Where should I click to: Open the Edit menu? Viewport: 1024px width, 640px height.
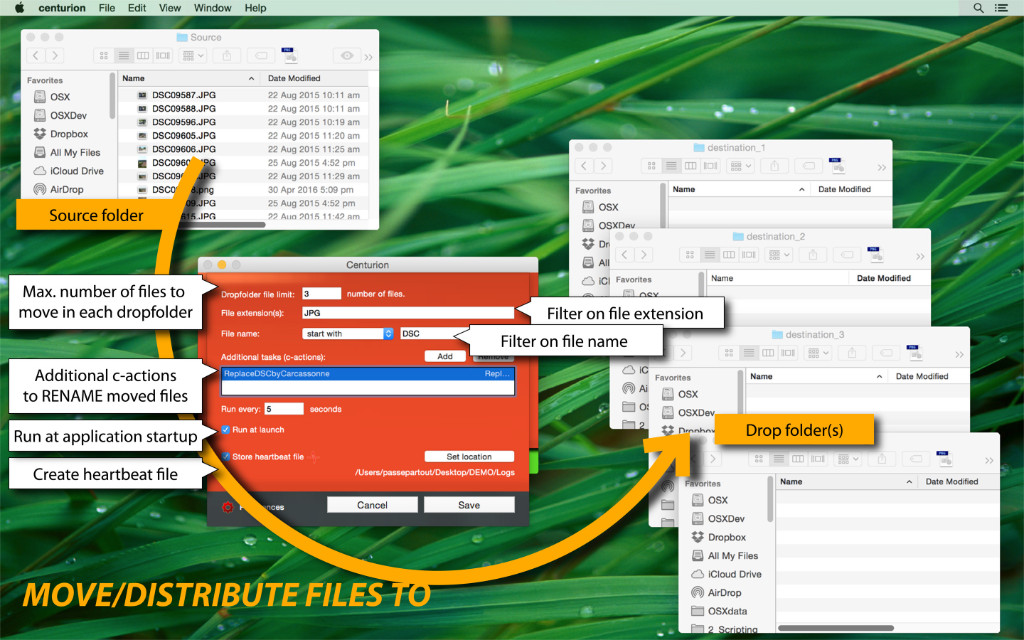(x=137, y=8)
